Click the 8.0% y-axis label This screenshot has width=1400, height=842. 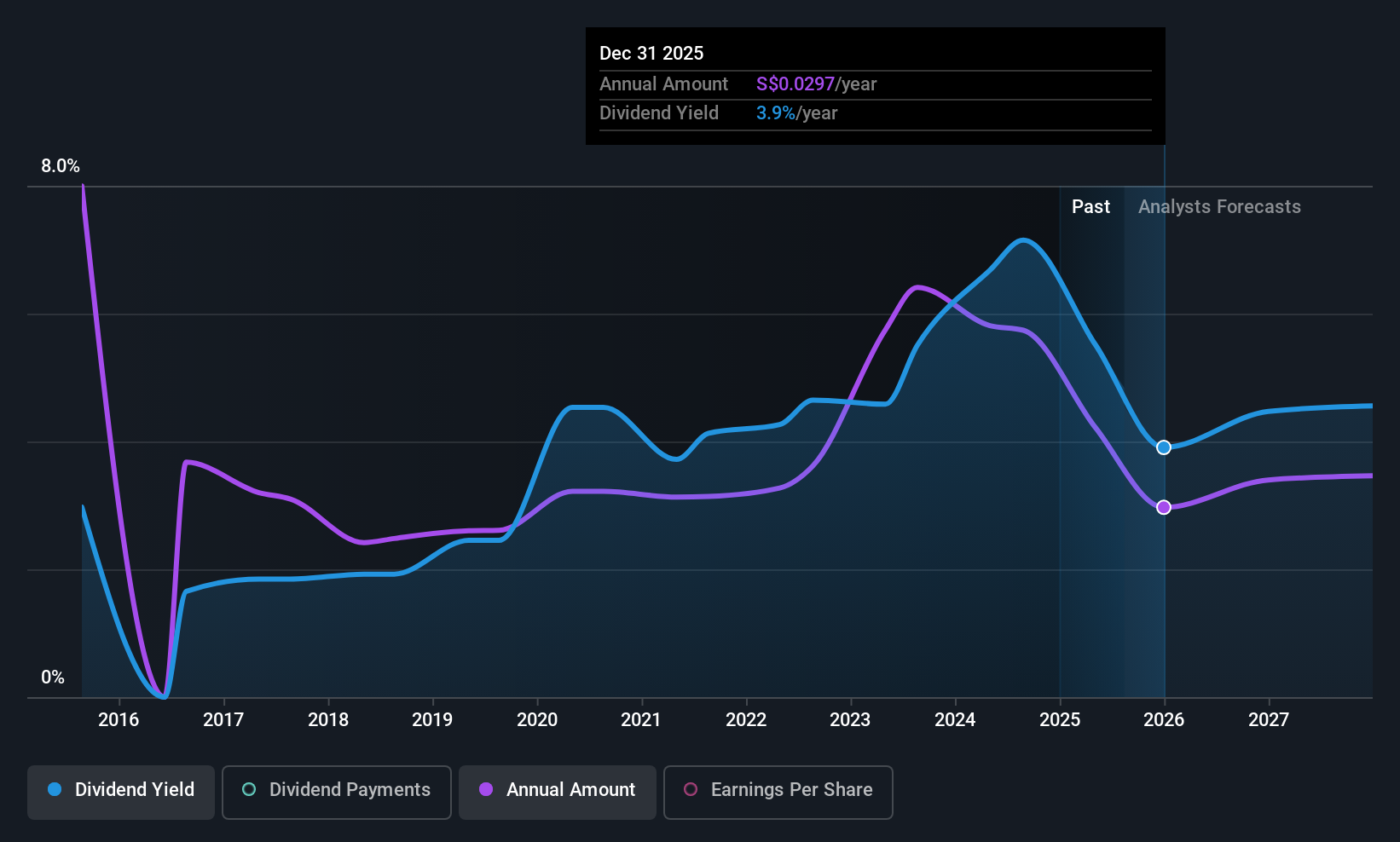click(61, 166)
